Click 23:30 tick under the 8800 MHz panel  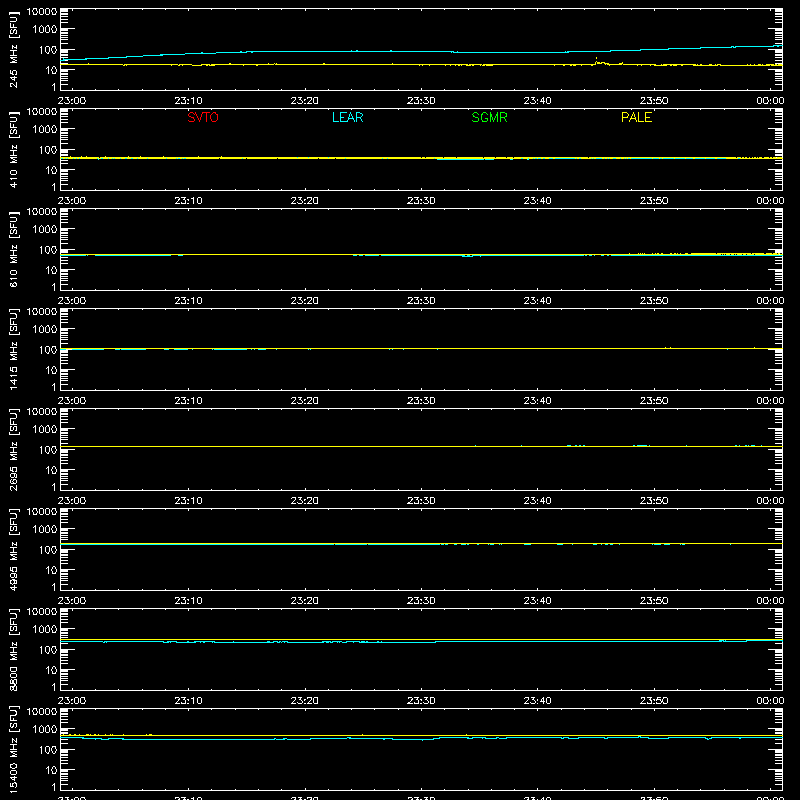tap(421, 701)
